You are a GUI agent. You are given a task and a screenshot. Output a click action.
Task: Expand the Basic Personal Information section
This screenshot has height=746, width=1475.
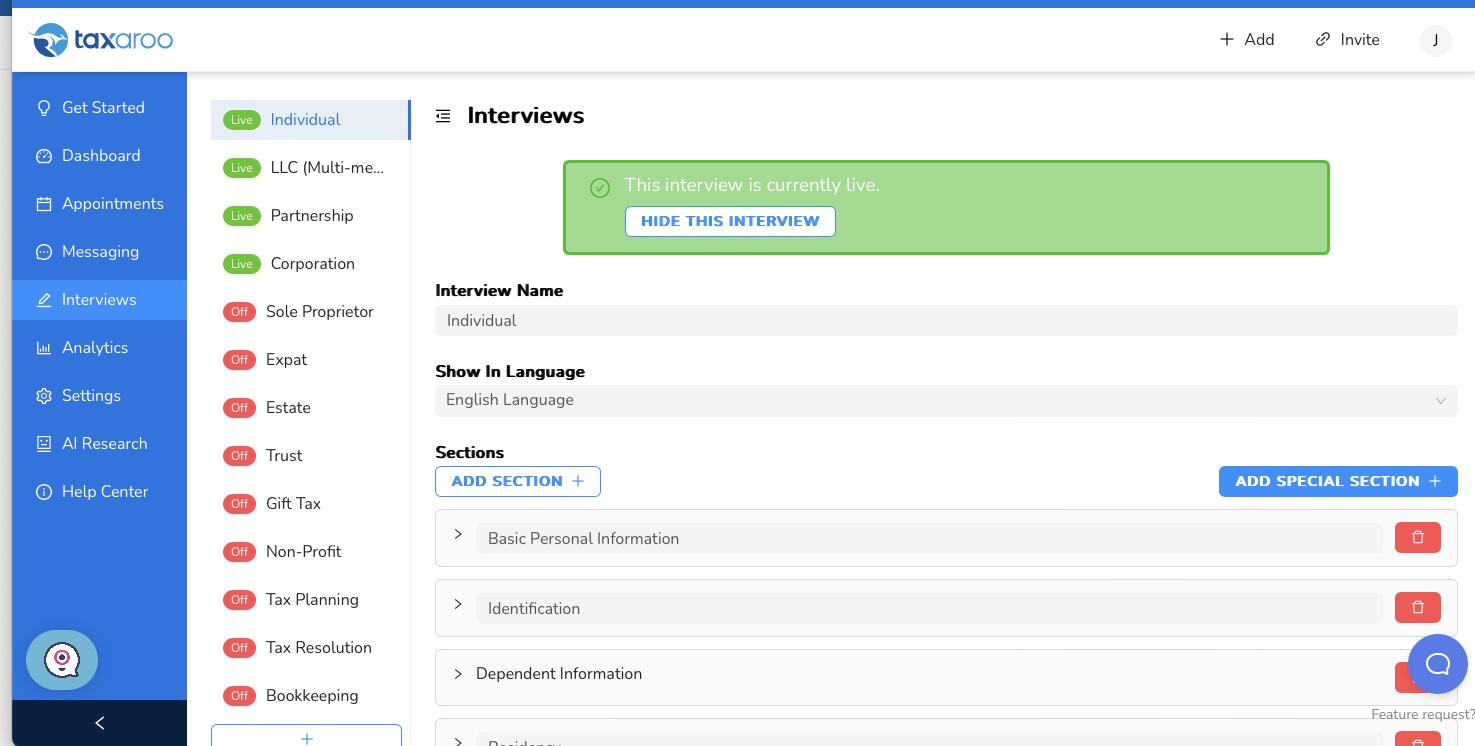[458, 535]
